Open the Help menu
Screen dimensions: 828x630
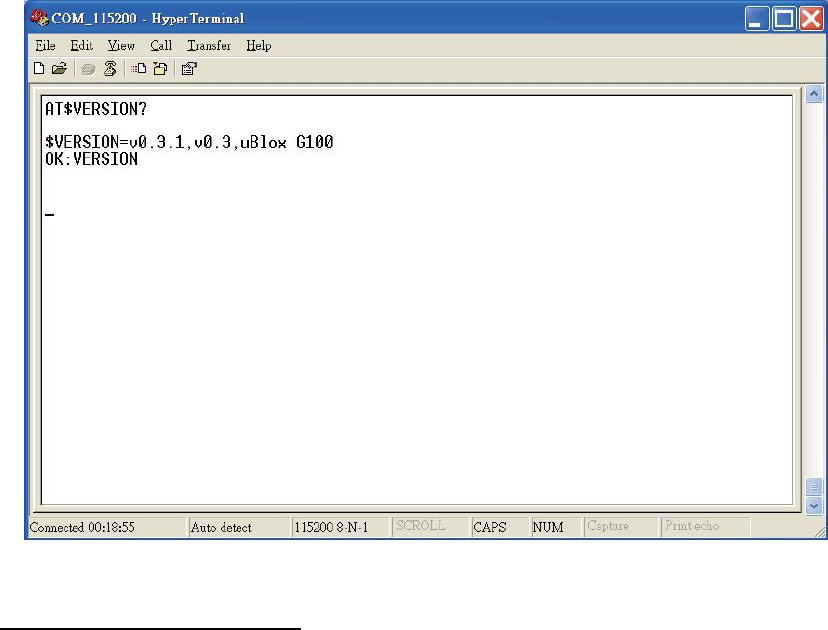click(x=259, y=46)
